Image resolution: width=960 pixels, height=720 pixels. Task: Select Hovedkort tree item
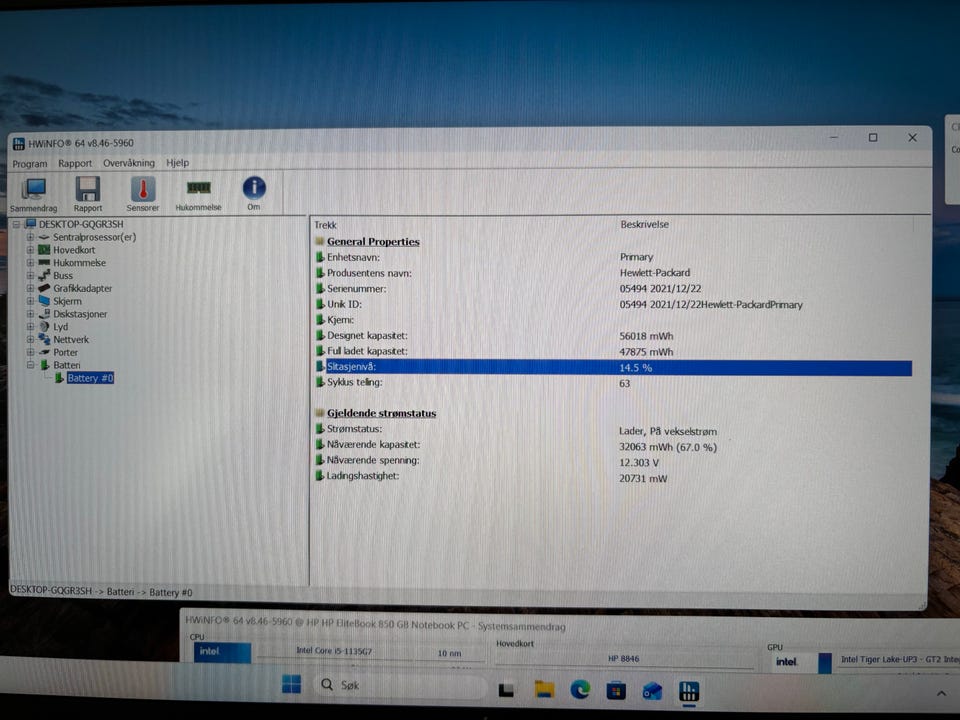(74, 250)
